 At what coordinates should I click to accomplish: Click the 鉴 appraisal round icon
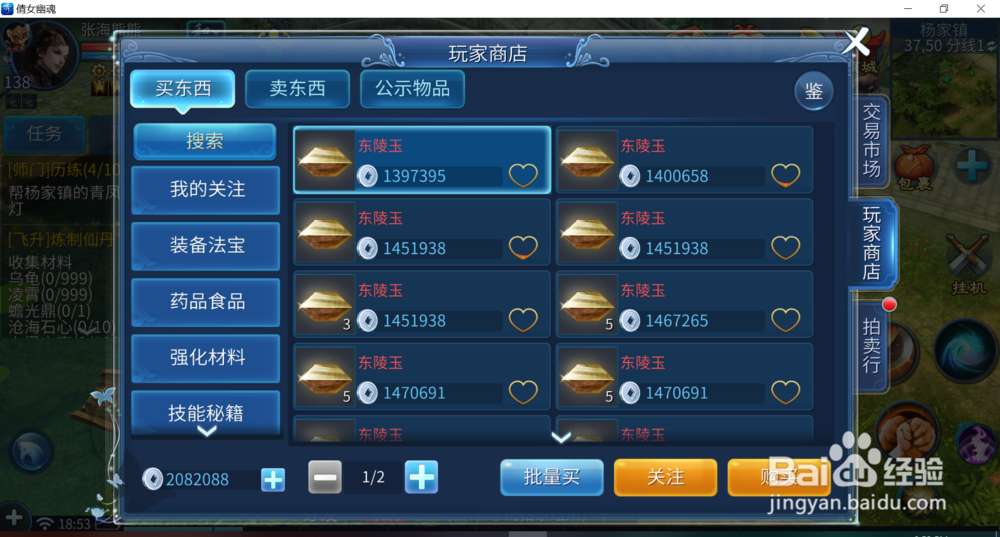[x=813, y=91]
